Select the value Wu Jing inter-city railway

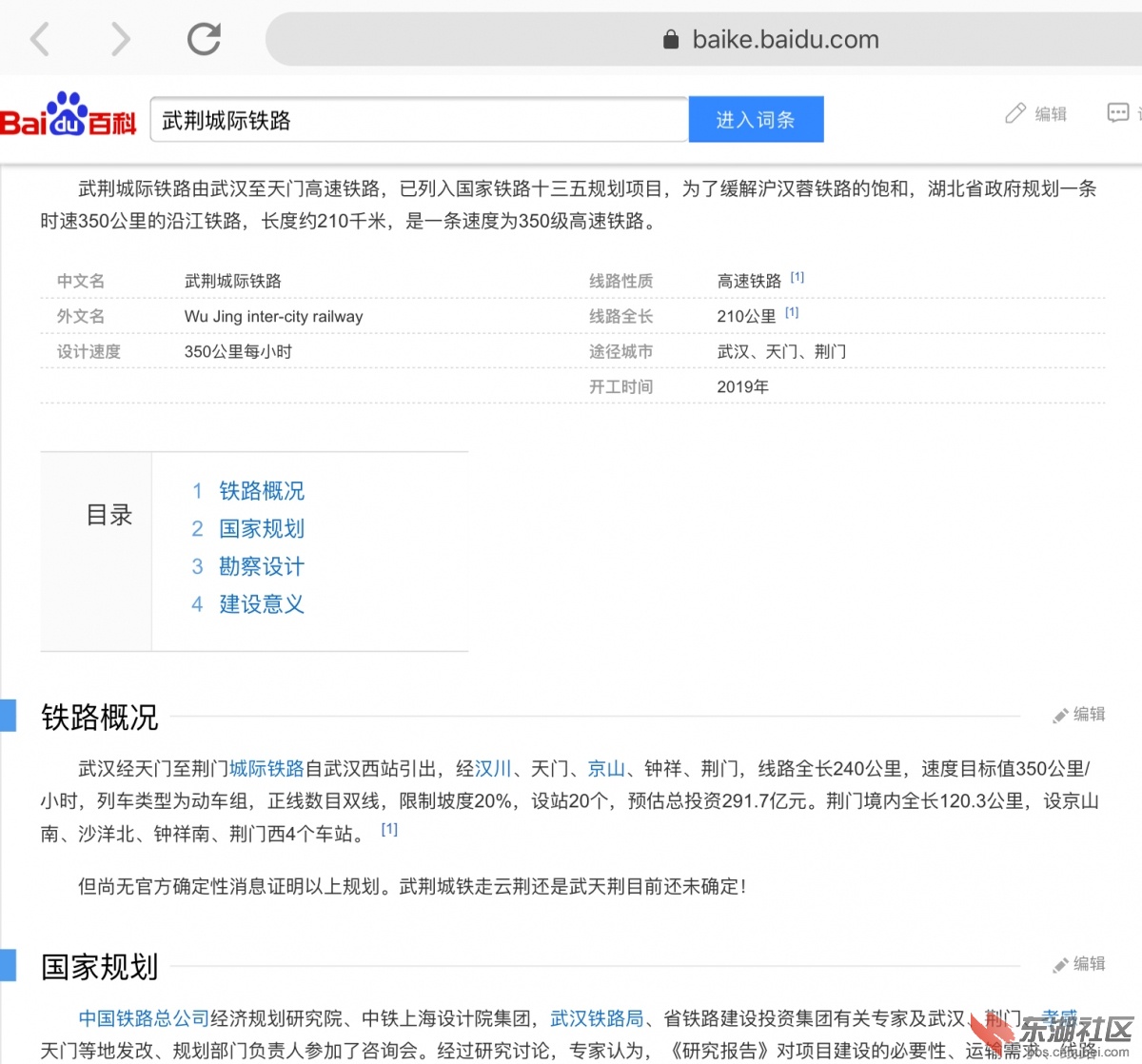point(274,317)
